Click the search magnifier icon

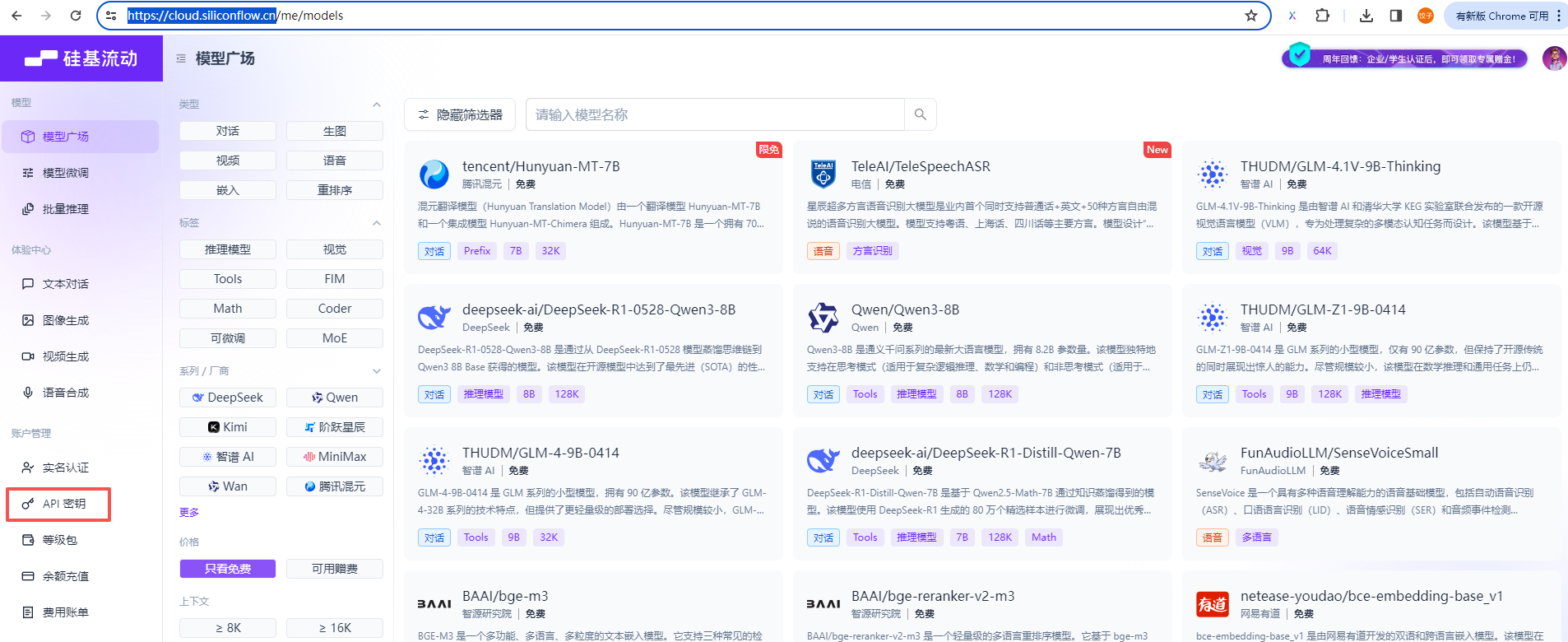920,114
